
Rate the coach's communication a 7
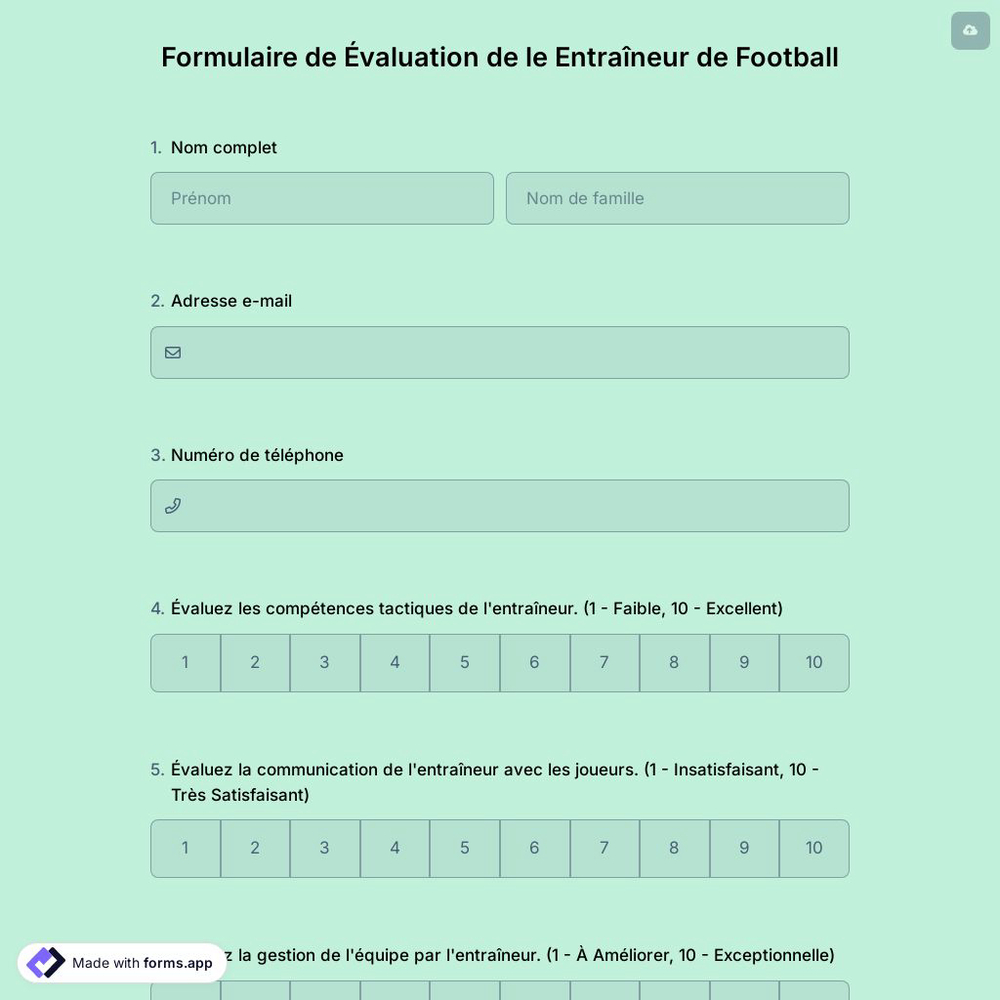(604, 848)
